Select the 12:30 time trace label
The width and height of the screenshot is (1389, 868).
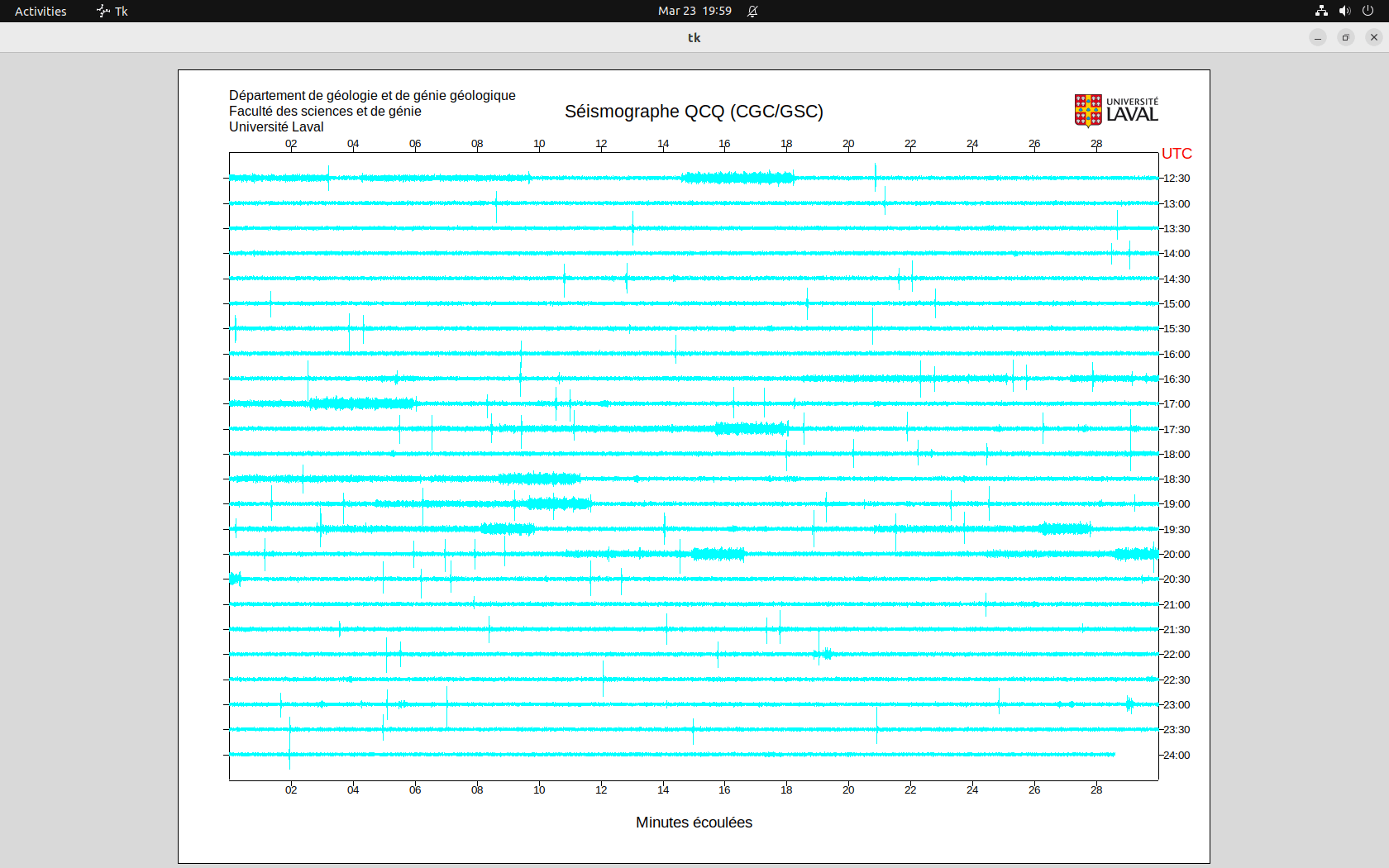point(1177,179)
